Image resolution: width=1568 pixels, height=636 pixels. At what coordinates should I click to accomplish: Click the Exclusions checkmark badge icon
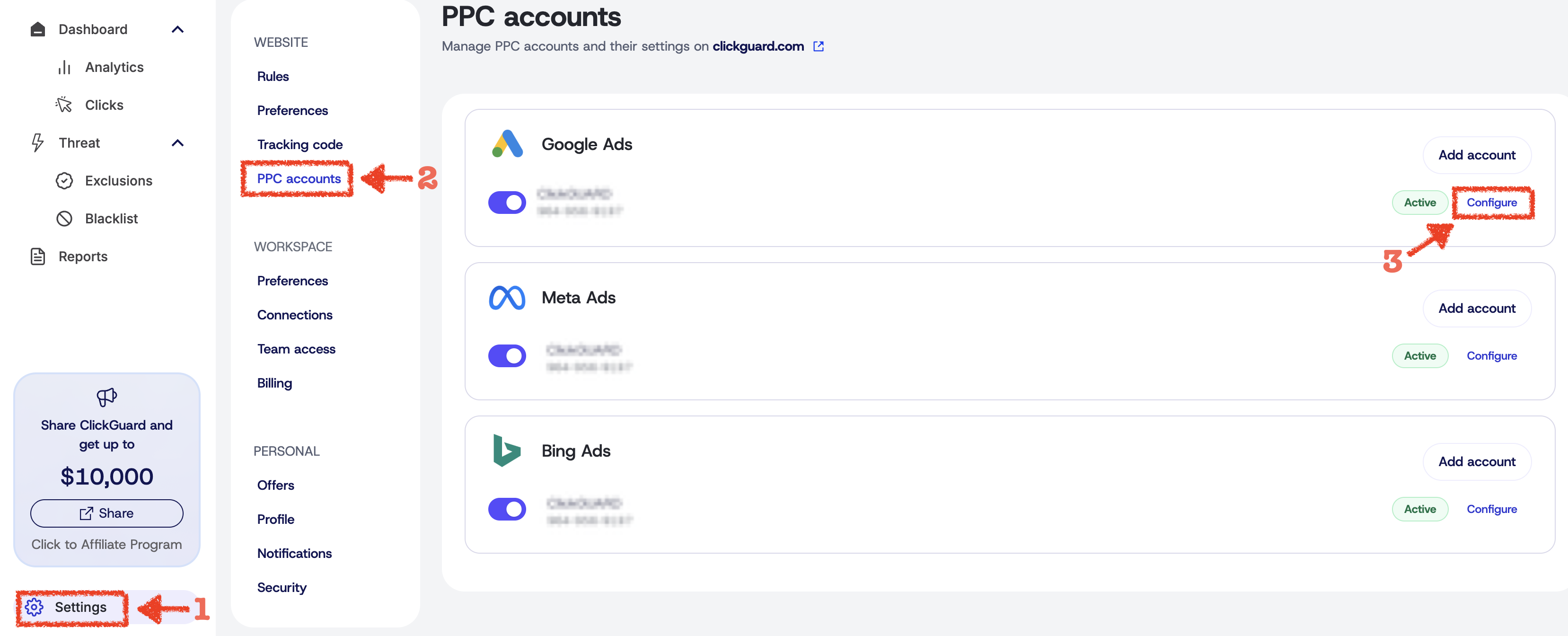coord(64,181)
